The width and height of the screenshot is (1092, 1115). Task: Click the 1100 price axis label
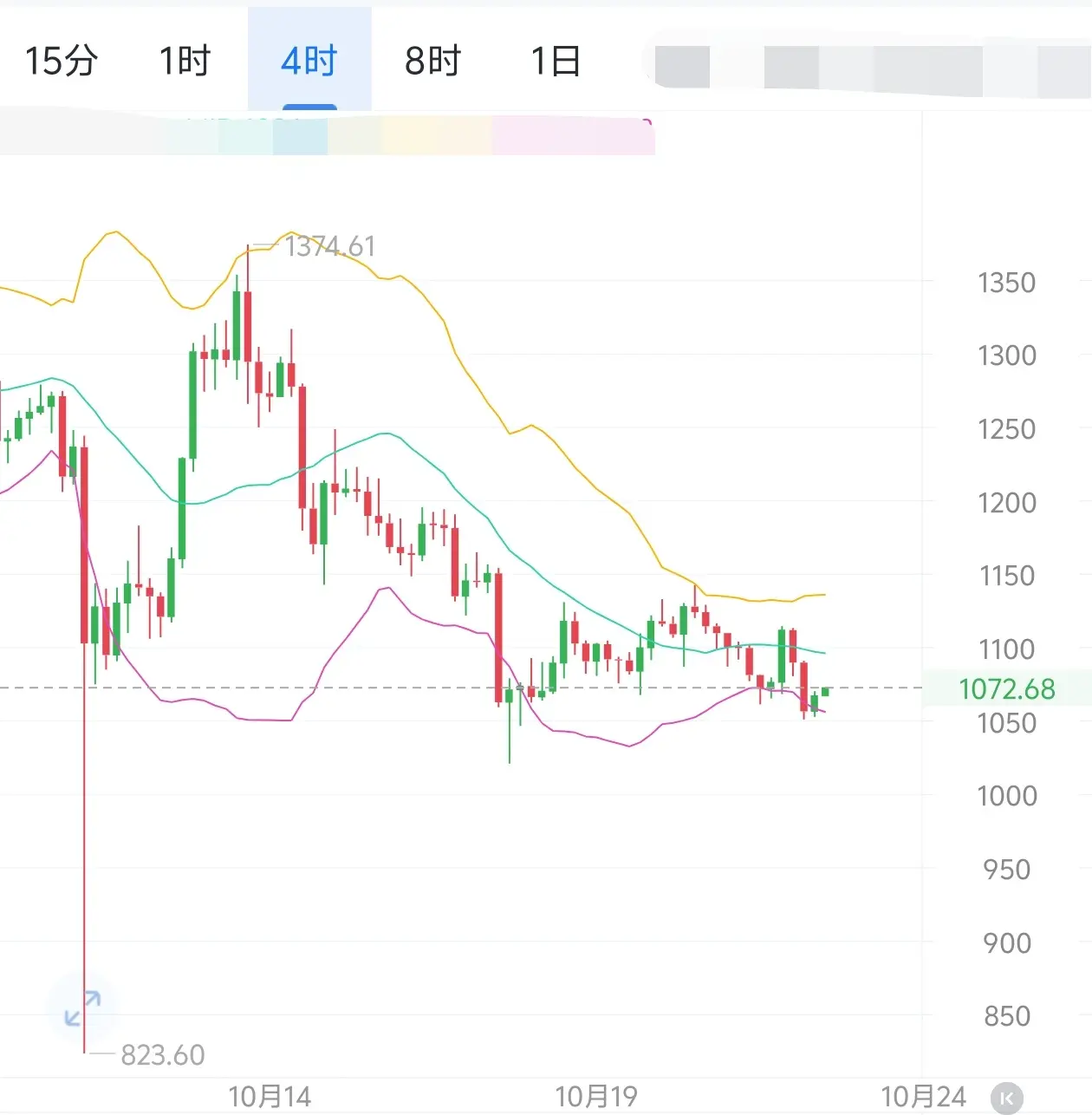(x=1006, y=649)
